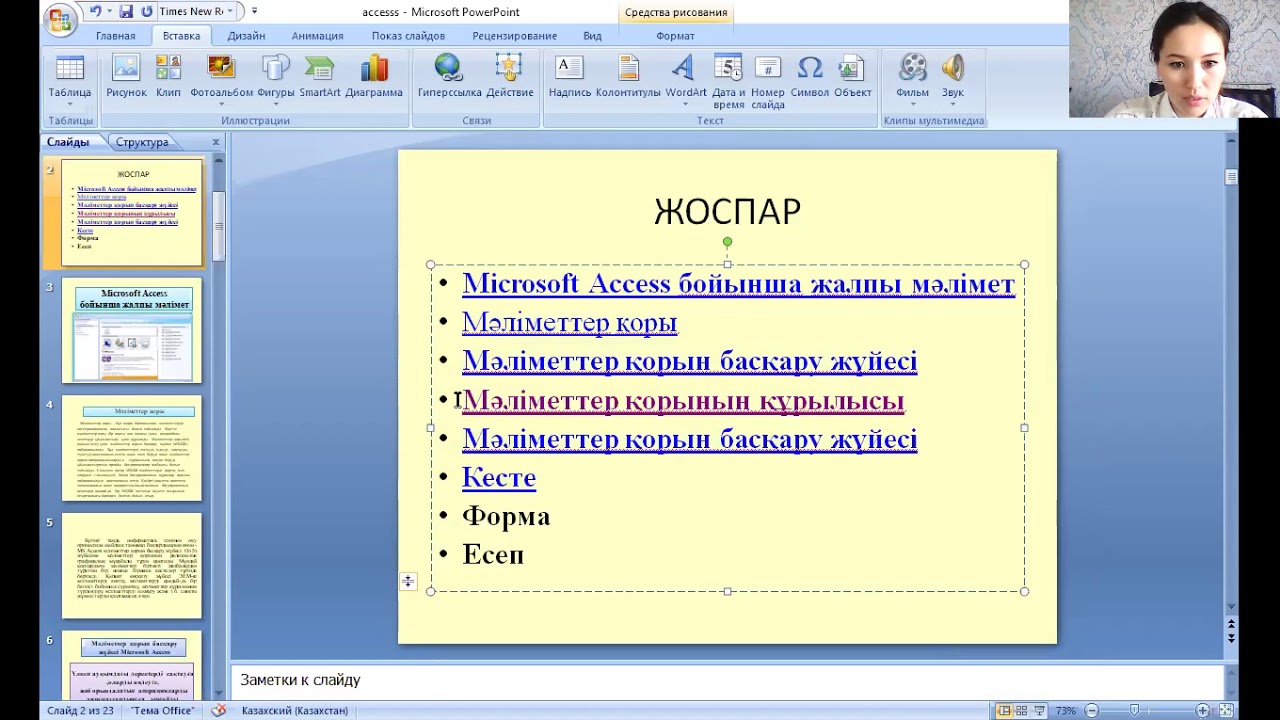
Task: Select slide 3 thumbnail
Action: (x=132, y=331)
